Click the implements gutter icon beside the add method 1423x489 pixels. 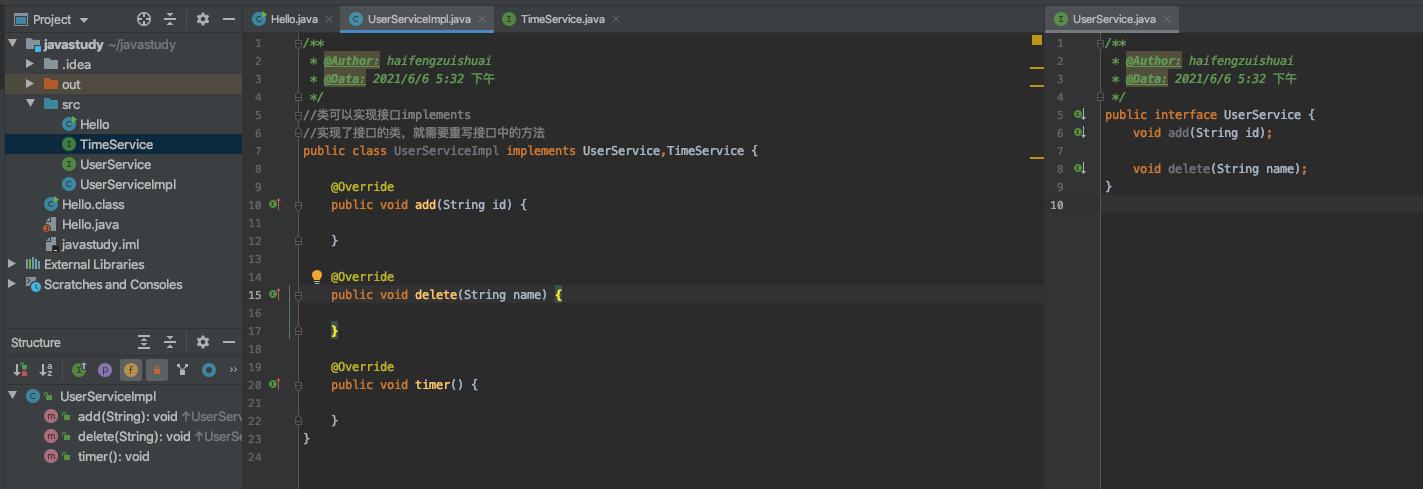click(276, 204)
